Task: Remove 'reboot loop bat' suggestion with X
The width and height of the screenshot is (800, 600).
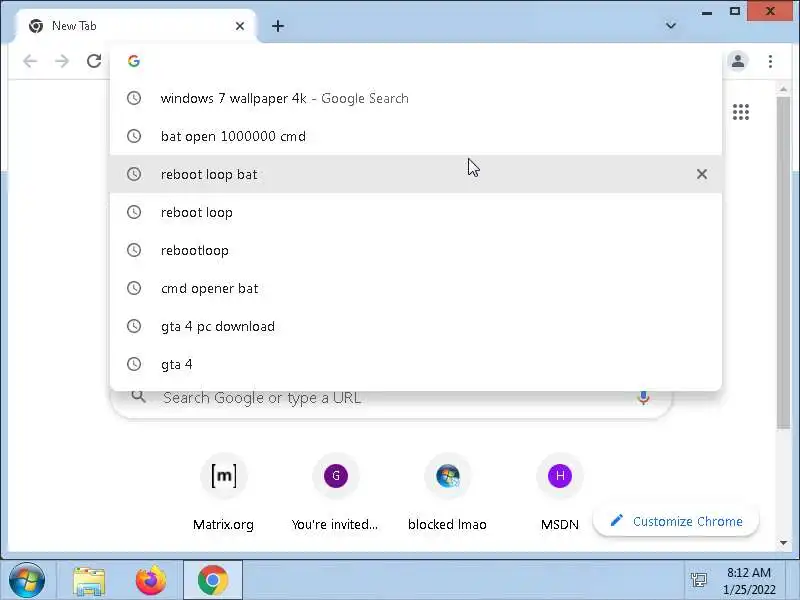Action: tap(702, 174)
